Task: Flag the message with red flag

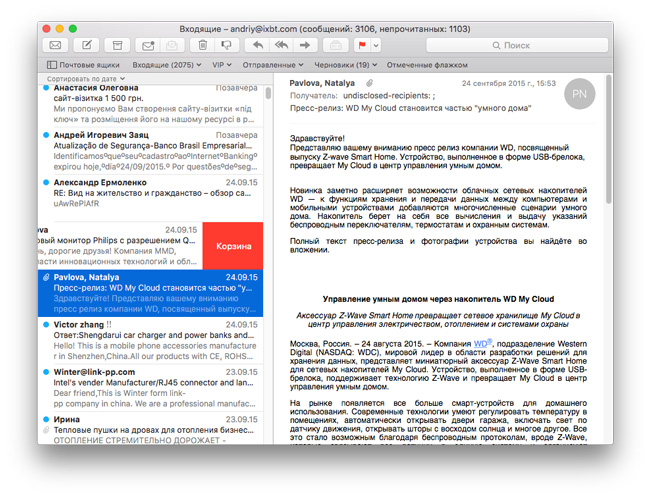Action: coord(362,45)
